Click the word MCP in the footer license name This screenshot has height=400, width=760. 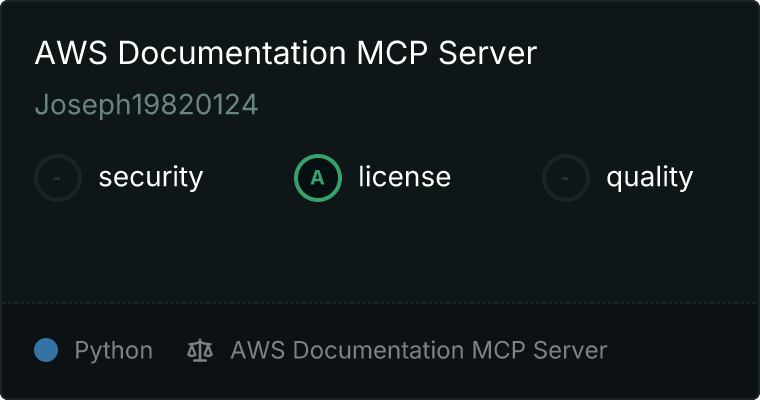[x=497, y=350]
